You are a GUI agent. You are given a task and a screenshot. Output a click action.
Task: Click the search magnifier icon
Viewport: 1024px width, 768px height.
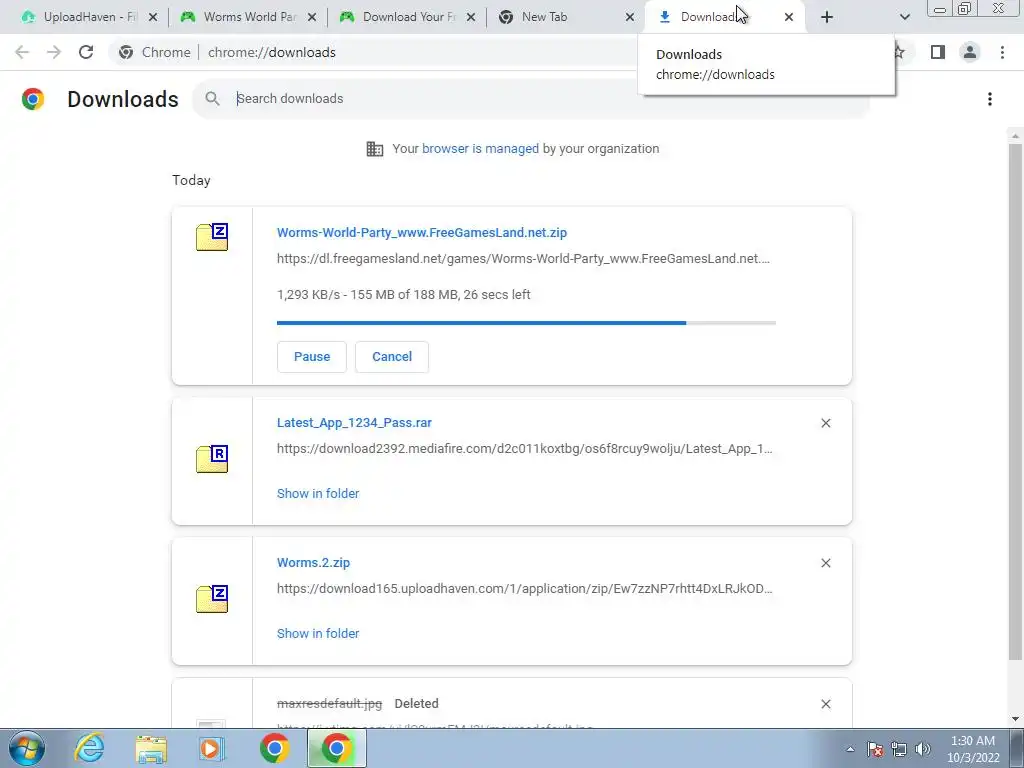212,99
